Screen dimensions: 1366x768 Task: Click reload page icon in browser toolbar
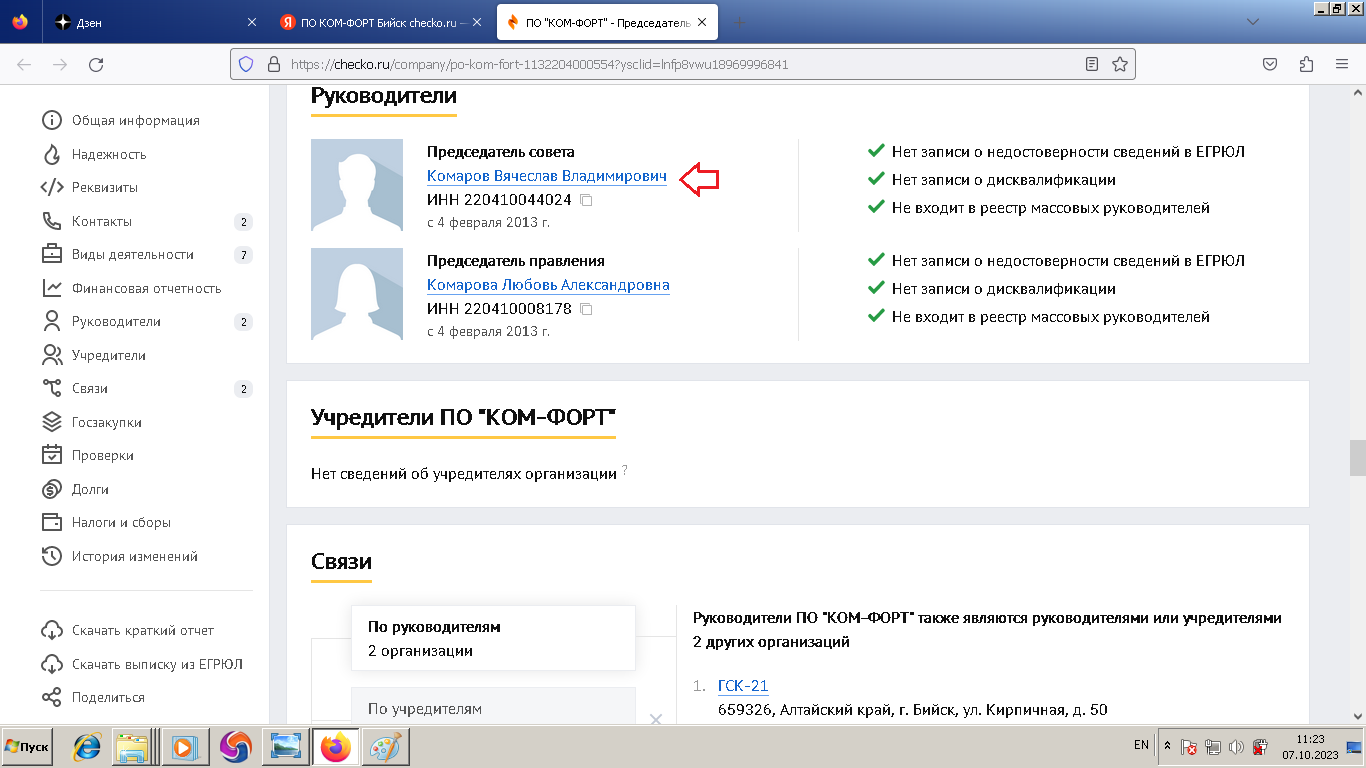96,64
